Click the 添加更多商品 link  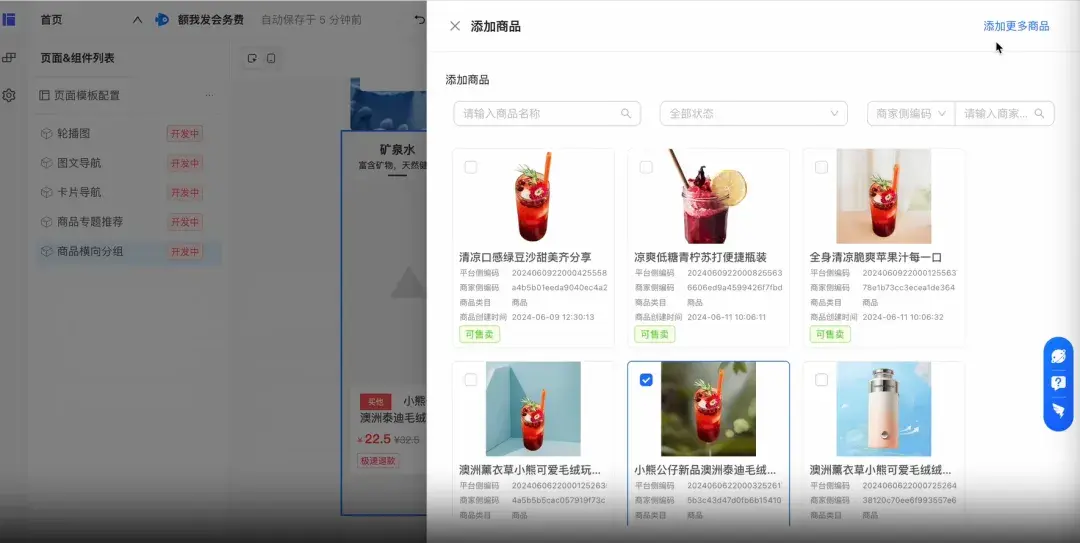pos(1016,26)
